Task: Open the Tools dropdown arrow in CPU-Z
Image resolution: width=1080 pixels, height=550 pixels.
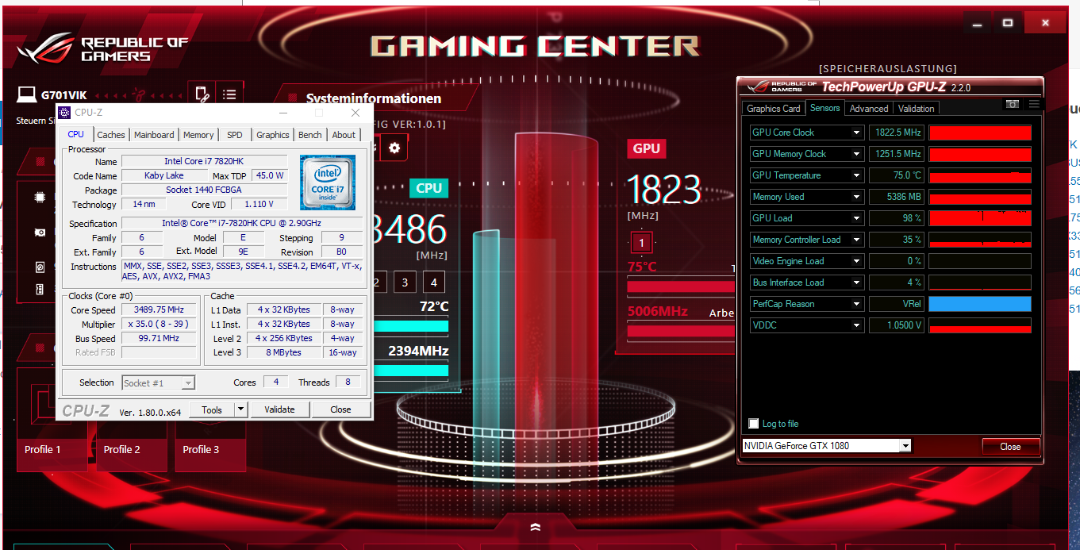Action: point(240,410)
